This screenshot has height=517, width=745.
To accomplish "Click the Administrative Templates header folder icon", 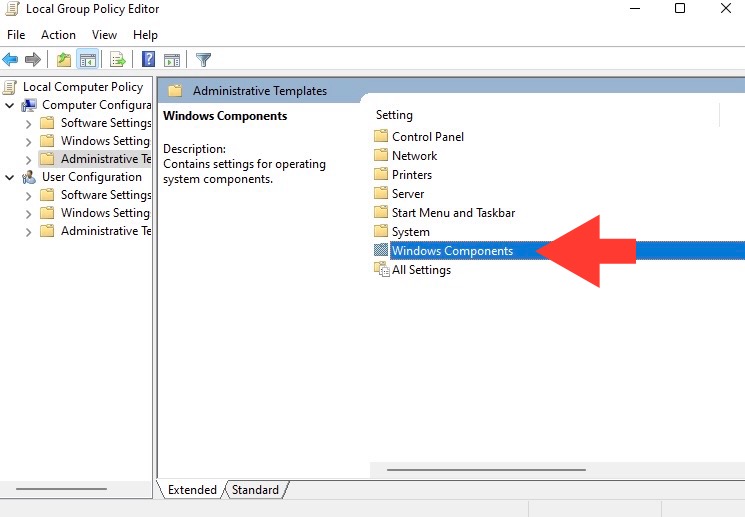I will coord(175,90).
